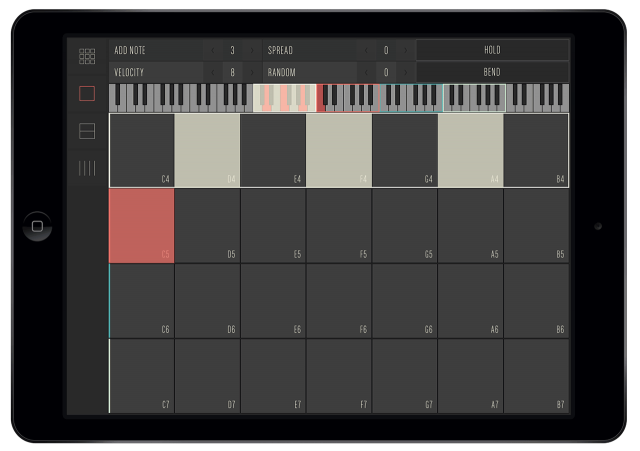This screenshot has height=451, width=640.
Task: Tap the lit A4 pad
Action: pyautogui.click(x=471, y=151)
